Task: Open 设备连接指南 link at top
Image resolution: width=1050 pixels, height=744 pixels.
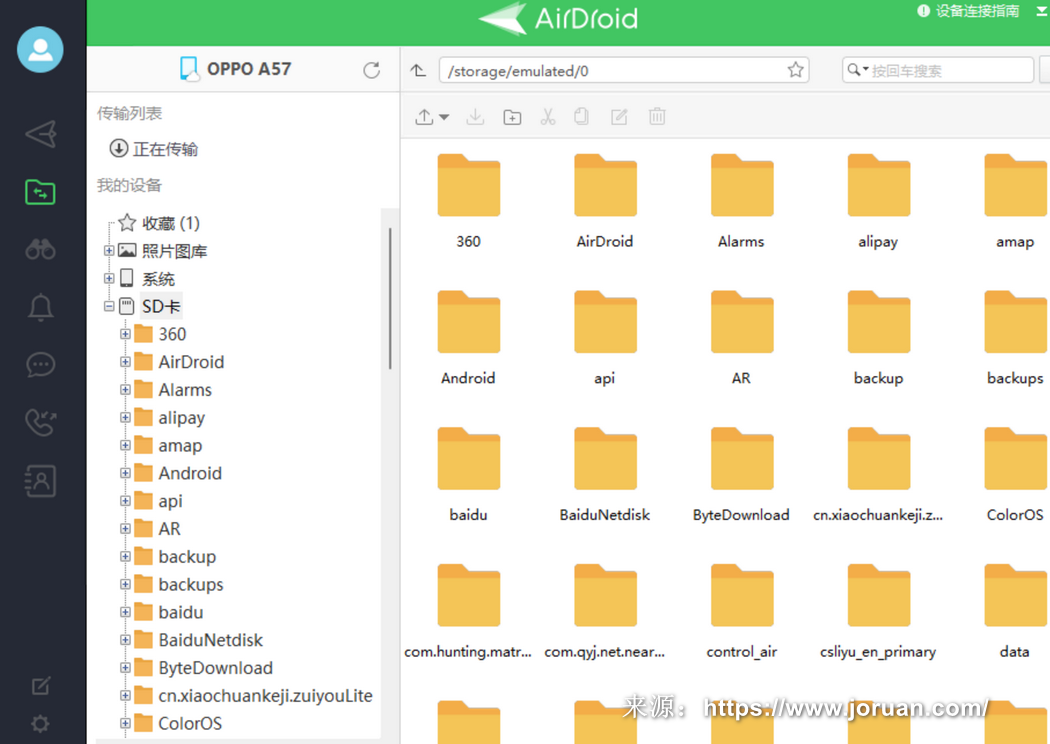Action: (x=976, y=12)
